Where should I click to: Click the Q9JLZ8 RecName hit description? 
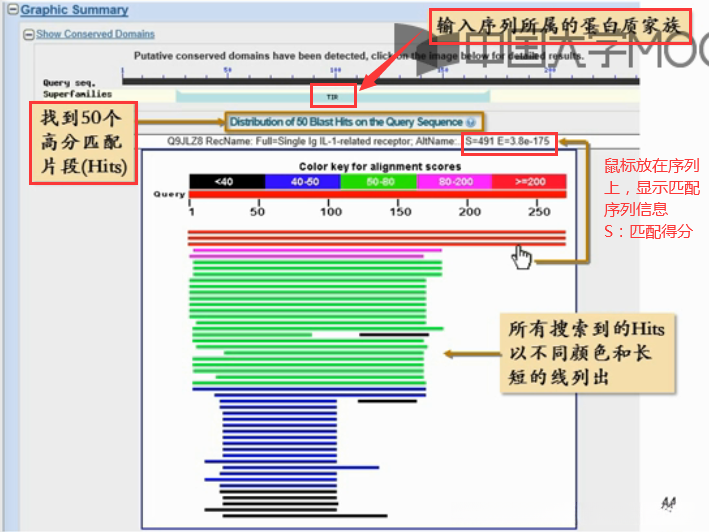click(x=311, y=141)
